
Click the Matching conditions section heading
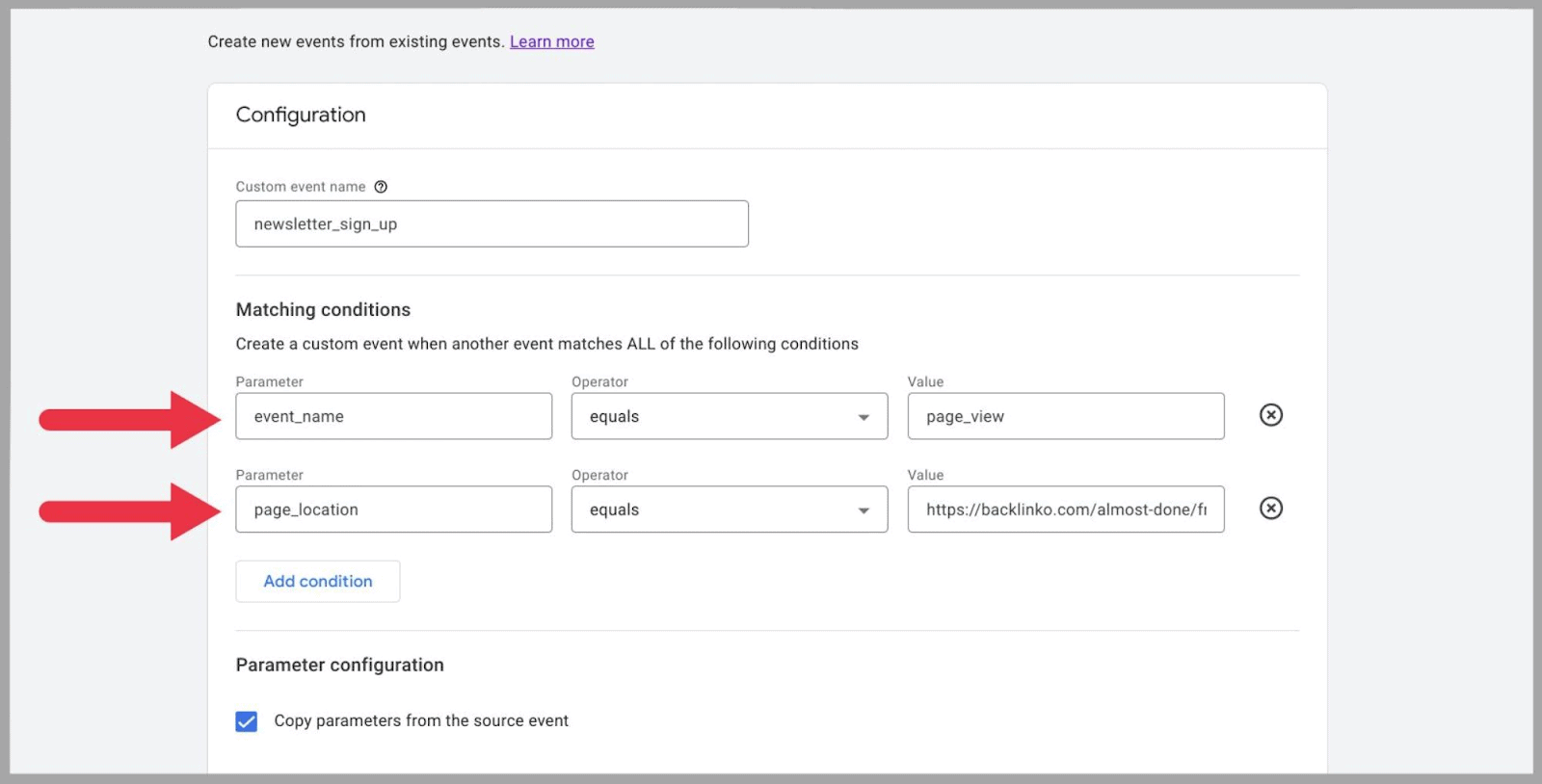coord(323,310)
